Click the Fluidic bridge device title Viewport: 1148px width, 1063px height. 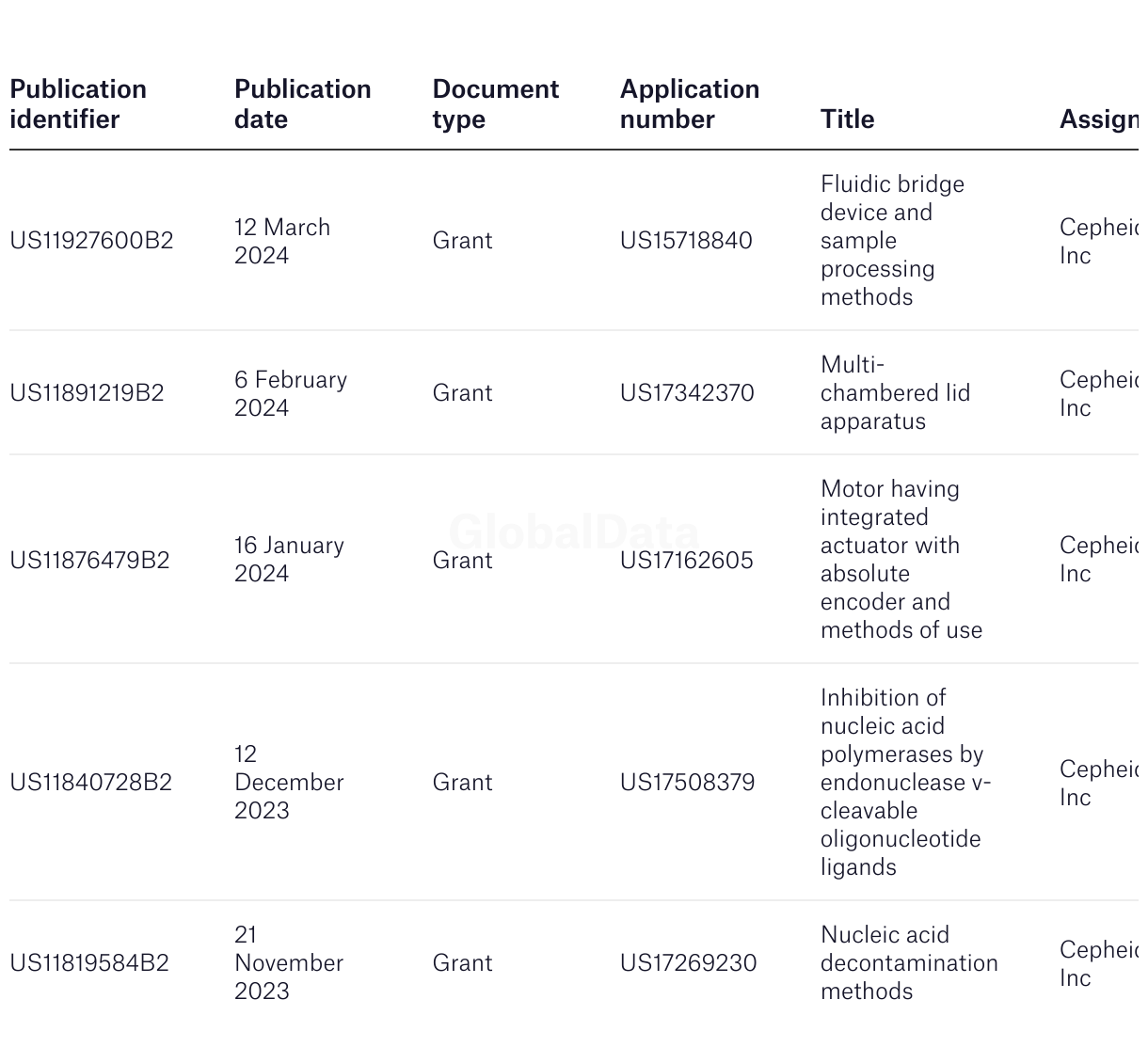pos(892,241)
